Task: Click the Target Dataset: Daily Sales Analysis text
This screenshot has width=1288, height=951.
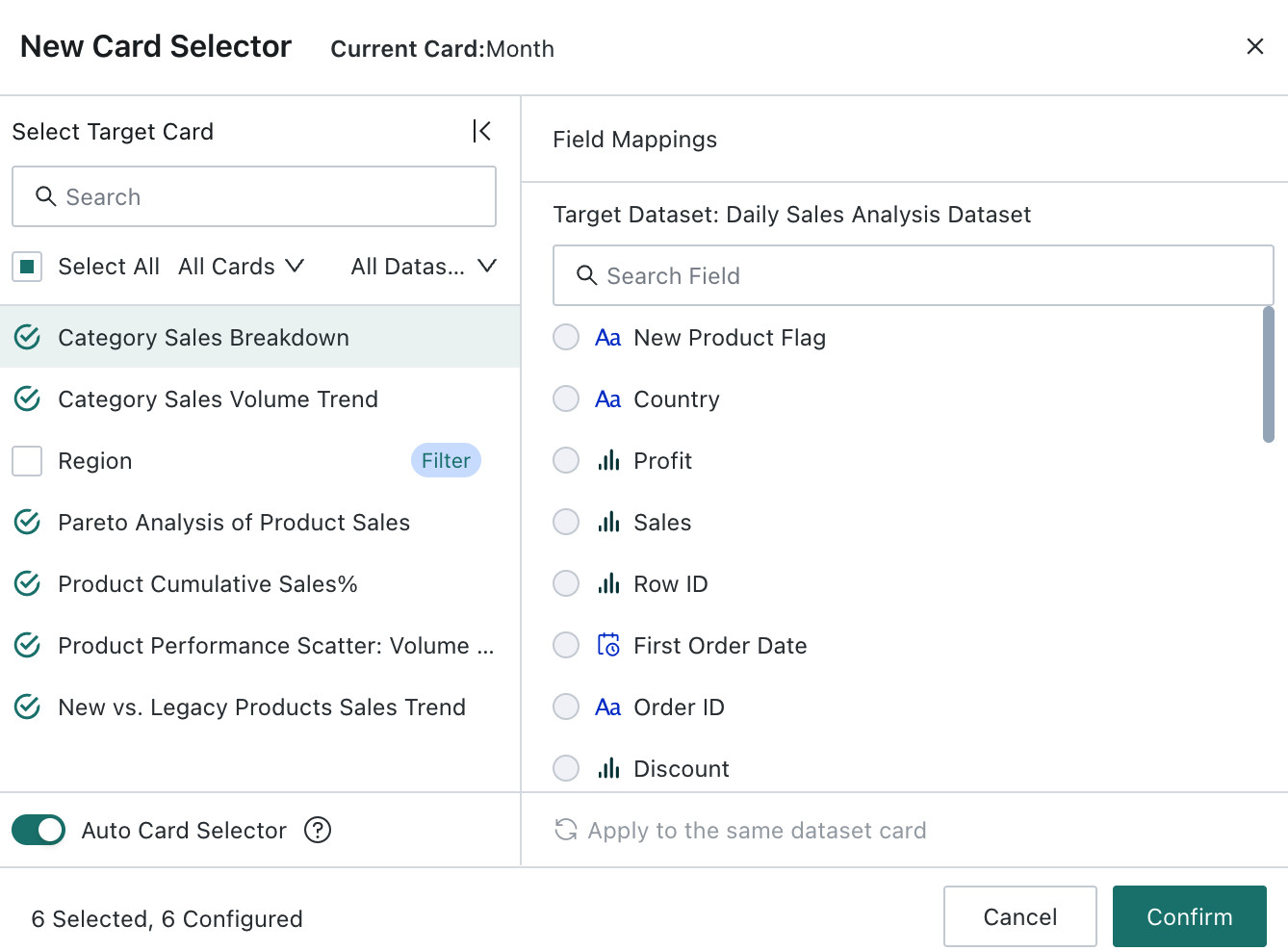Action: [x=792, y=215]
